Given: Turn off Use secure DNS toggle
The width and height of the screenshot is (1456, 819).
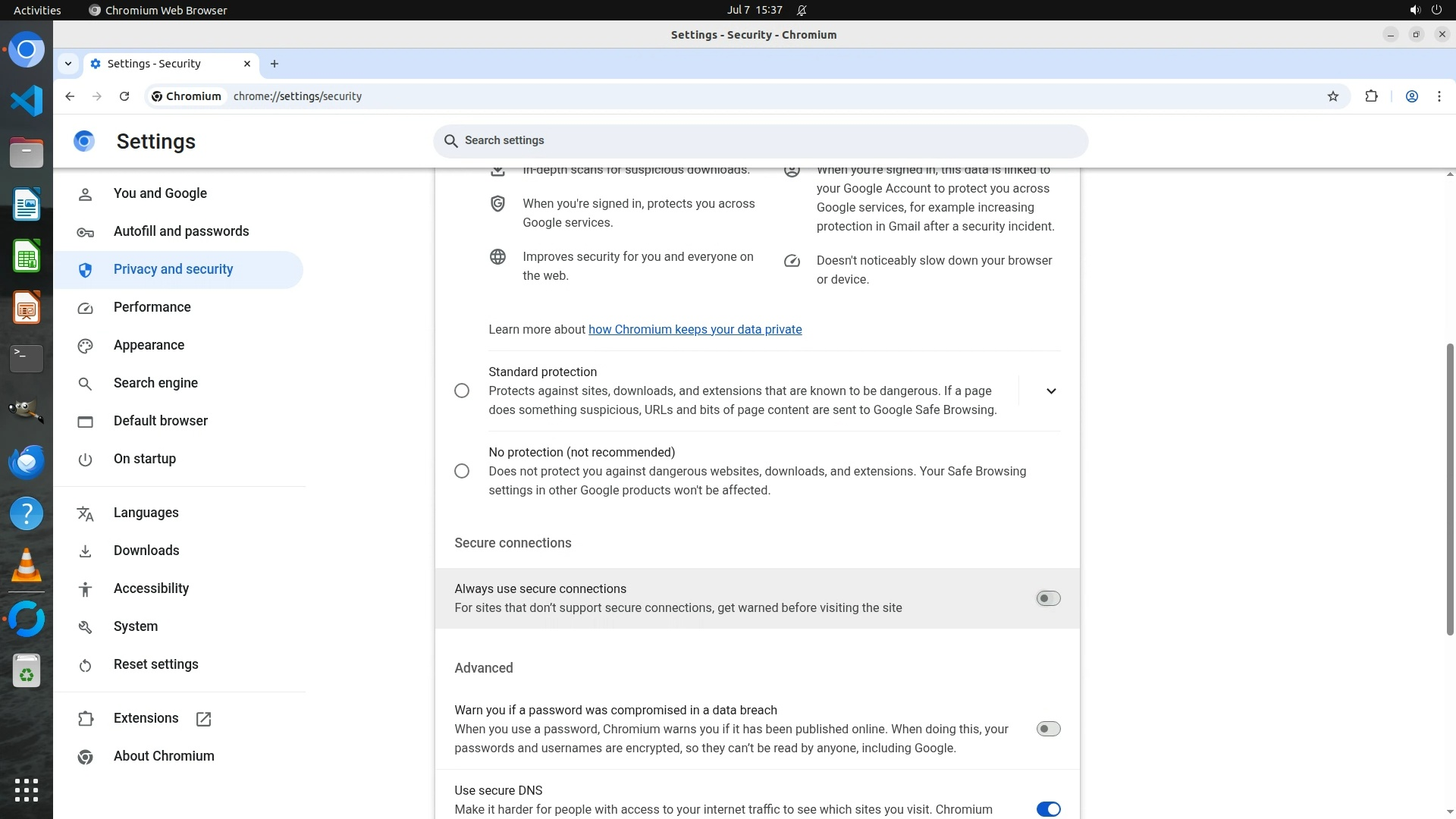Looking at the screenshot, I should tap(1047, 809).
